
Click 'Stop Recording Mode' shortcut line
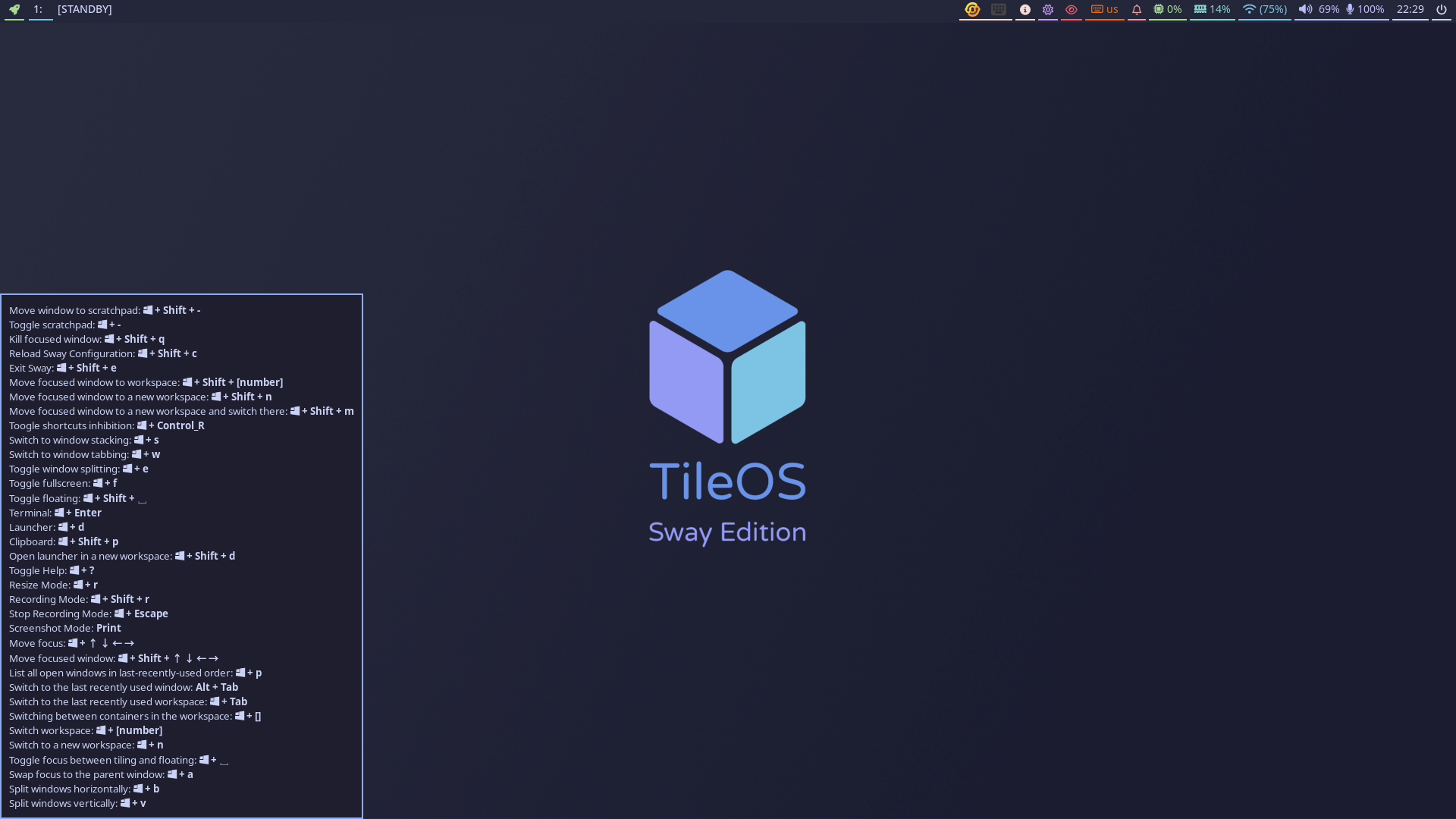tap(89, 613)
